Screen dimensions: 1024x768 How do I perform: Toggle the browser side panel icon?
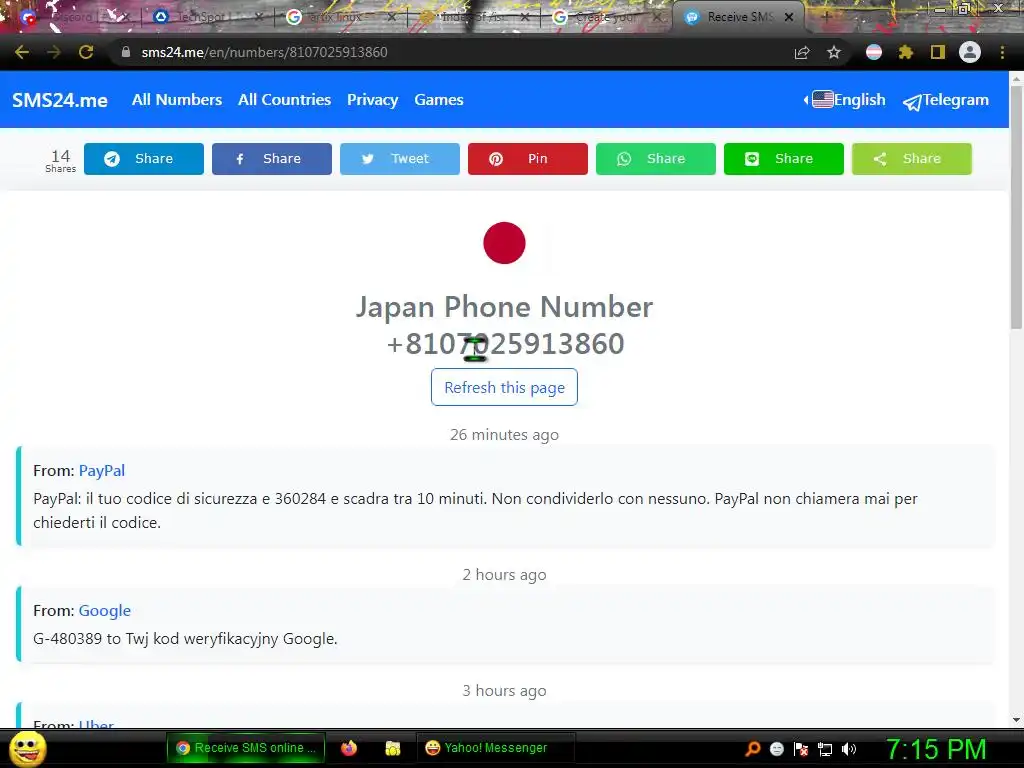(x=938, y=52)
